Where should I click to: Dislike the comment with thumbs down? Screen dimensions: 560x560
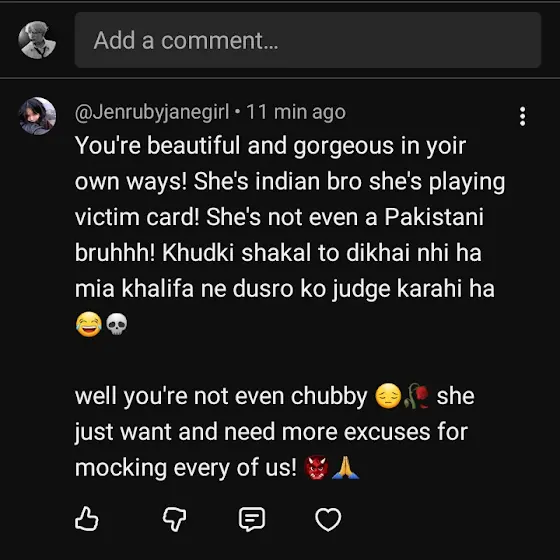click(174, 519)
